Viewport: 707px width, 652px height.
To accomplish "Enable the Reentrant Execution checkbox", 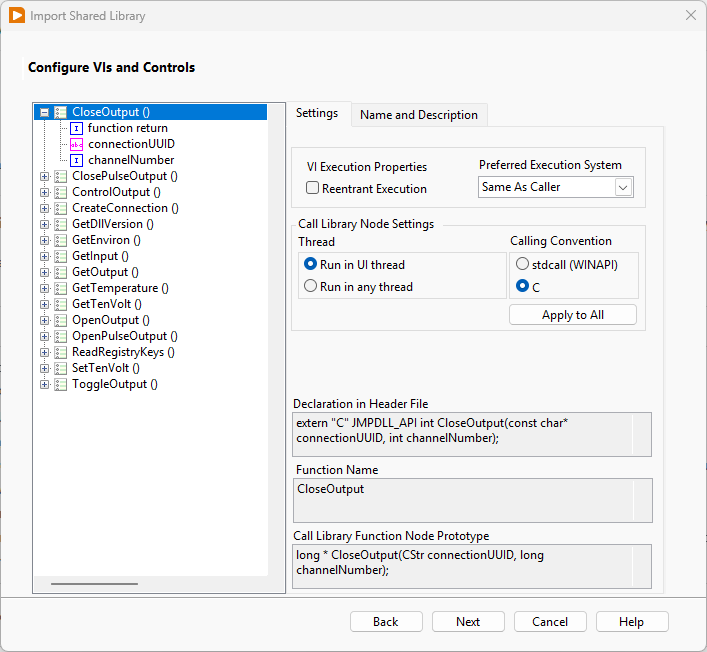I will tap(313, 188).
